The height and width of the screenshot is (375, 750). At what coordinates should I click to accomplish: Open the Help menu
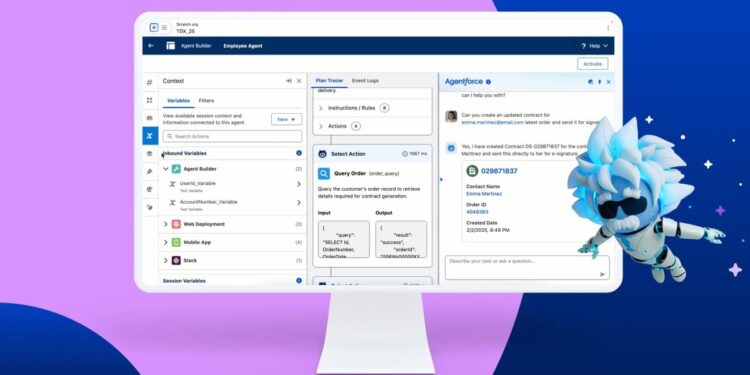pyautogui.click(x=595, y=46)
